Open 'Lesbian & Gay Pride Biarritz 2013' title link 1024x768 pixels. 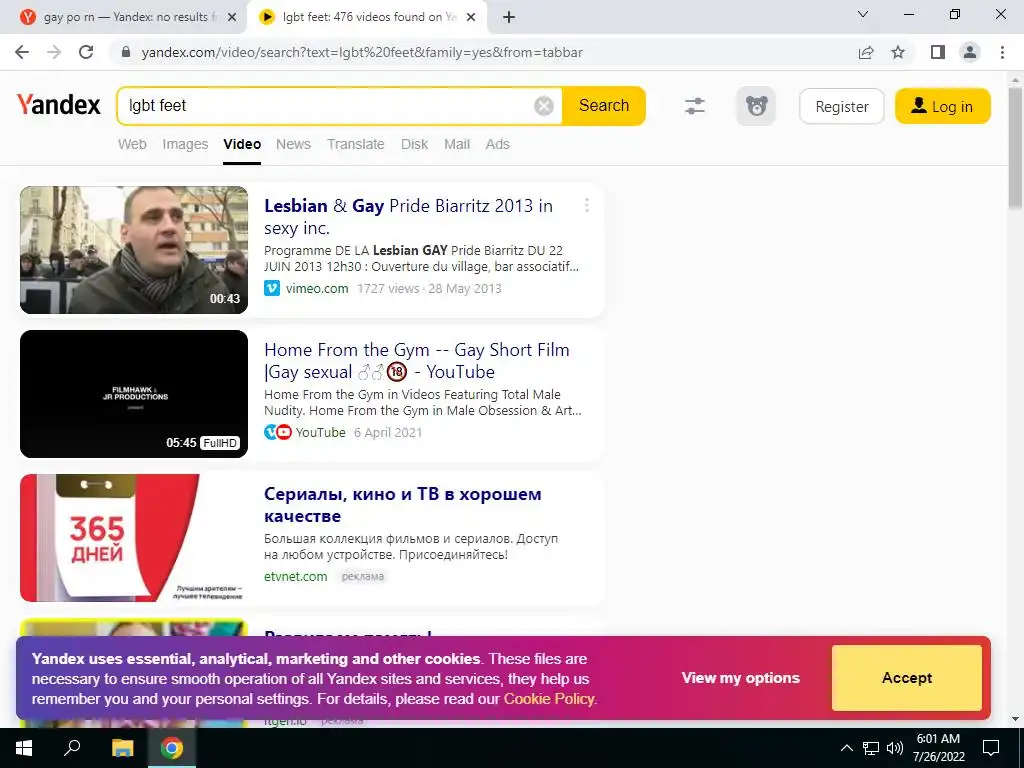(408, 217)
